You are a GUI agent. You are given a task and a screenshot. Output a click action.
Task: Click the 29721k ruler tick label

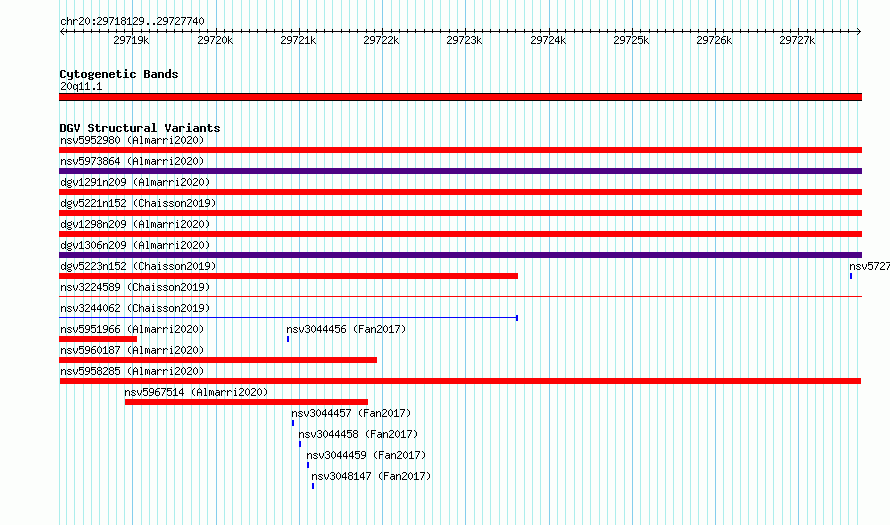point(298,40)
